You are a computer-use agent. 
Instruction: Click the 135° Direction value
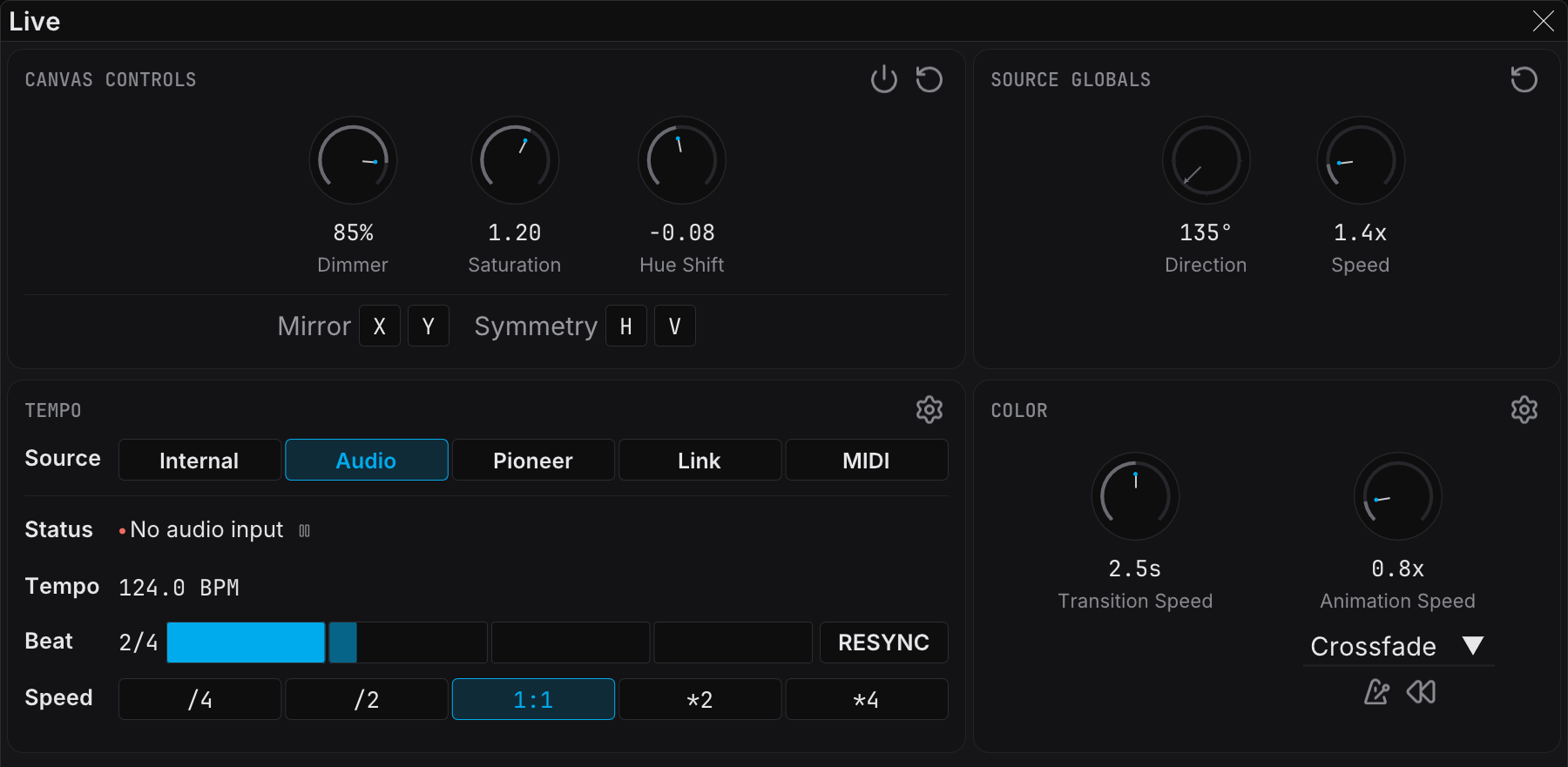(x=1206, y=232)
